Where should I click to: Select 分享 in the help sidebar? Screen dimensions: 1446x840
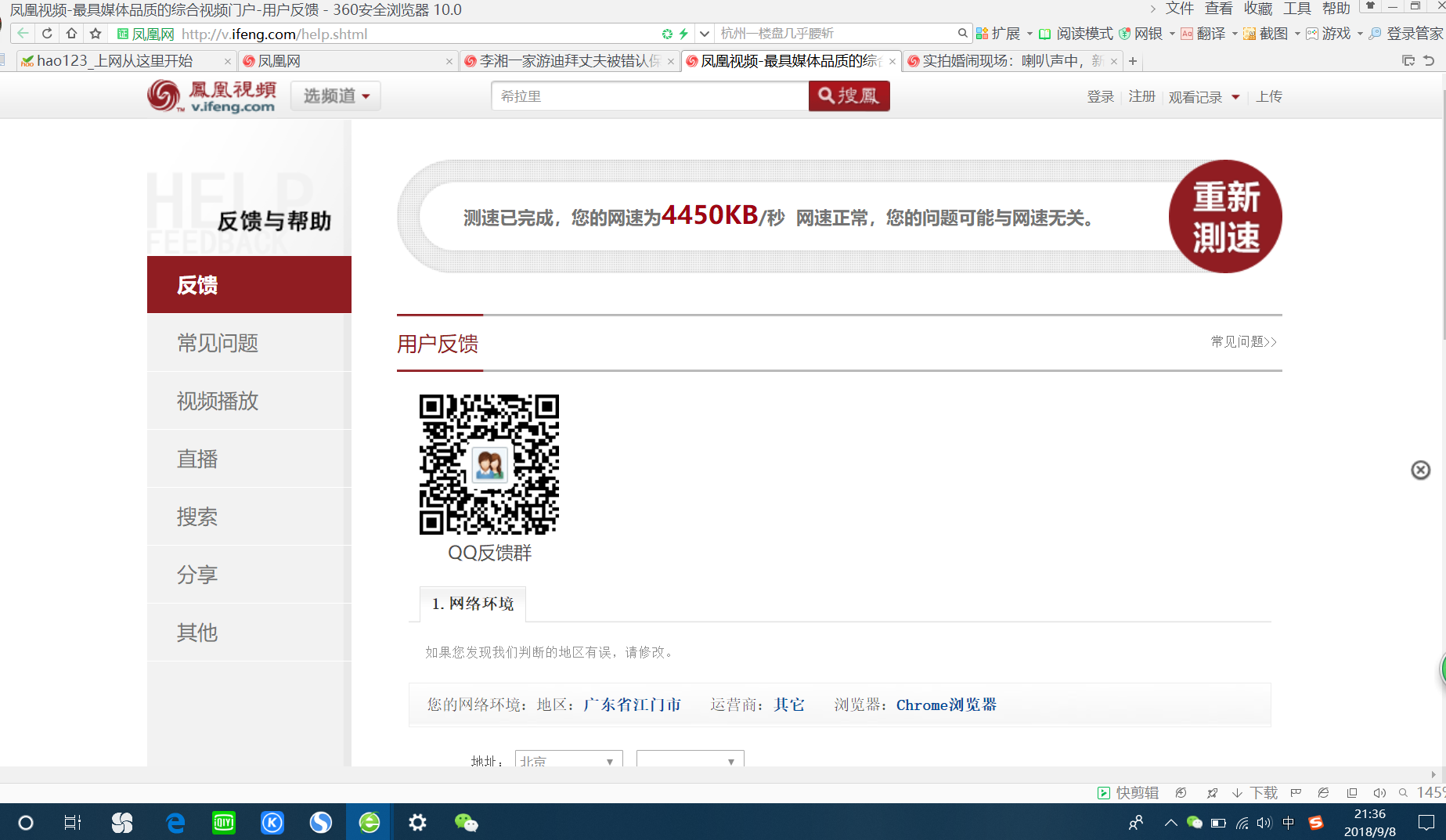pos(249,575)
